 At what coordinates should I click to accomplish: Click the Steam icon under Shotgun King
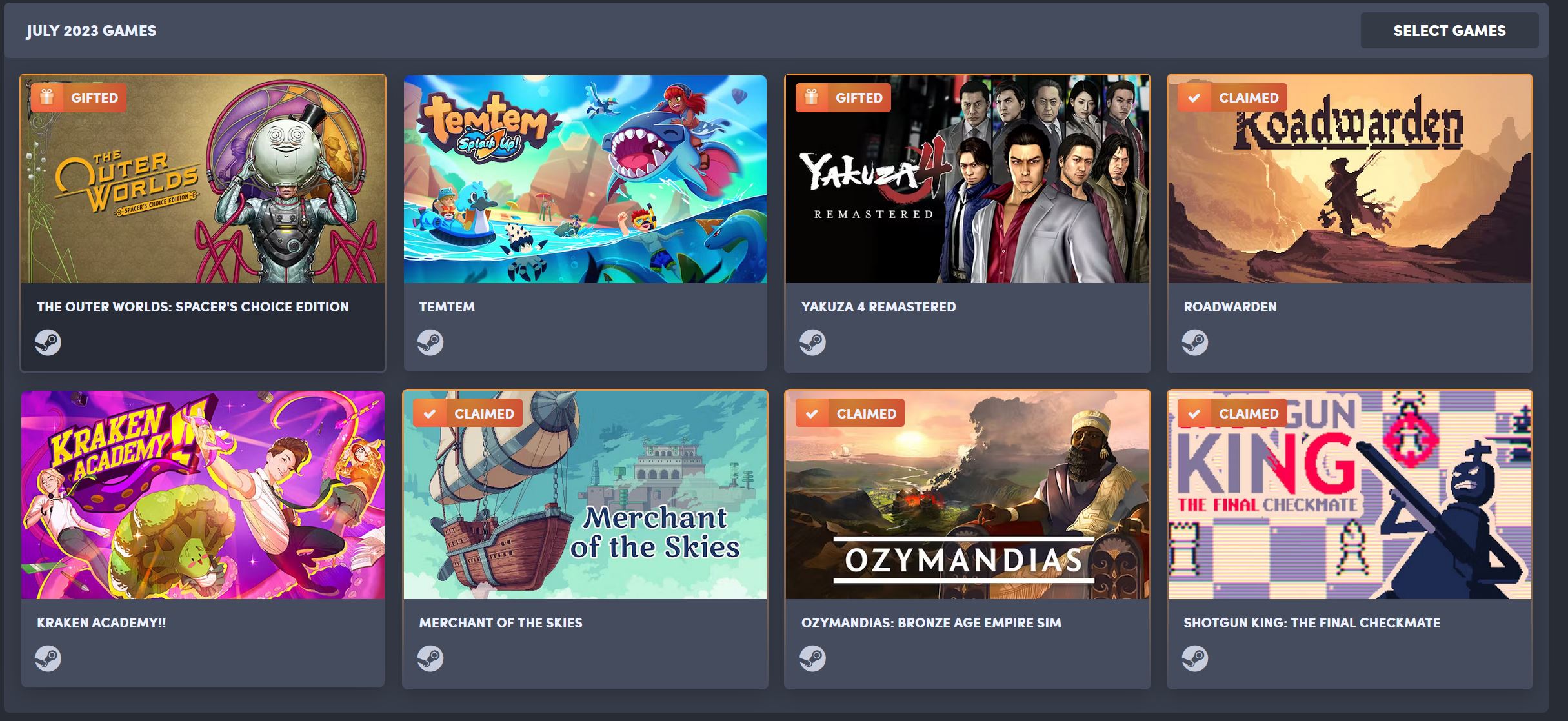click(1195, 658)
